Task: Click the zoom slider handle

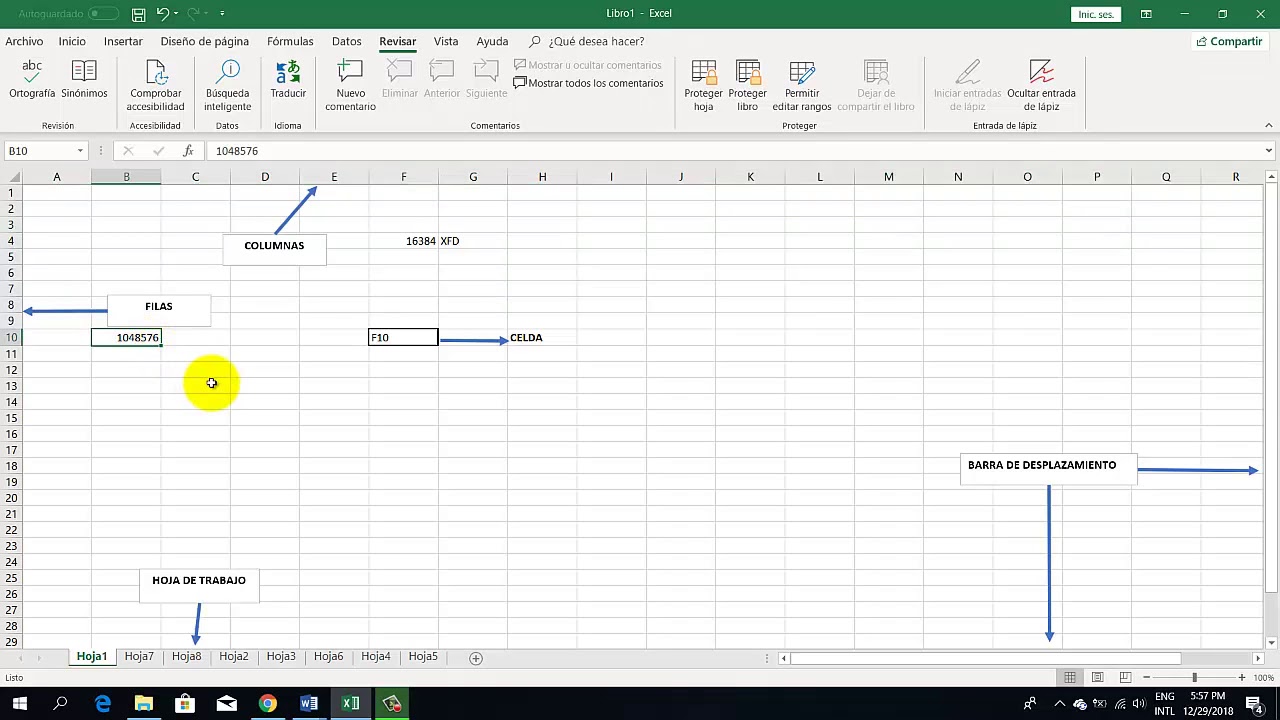Action: tap(1194, 678)
